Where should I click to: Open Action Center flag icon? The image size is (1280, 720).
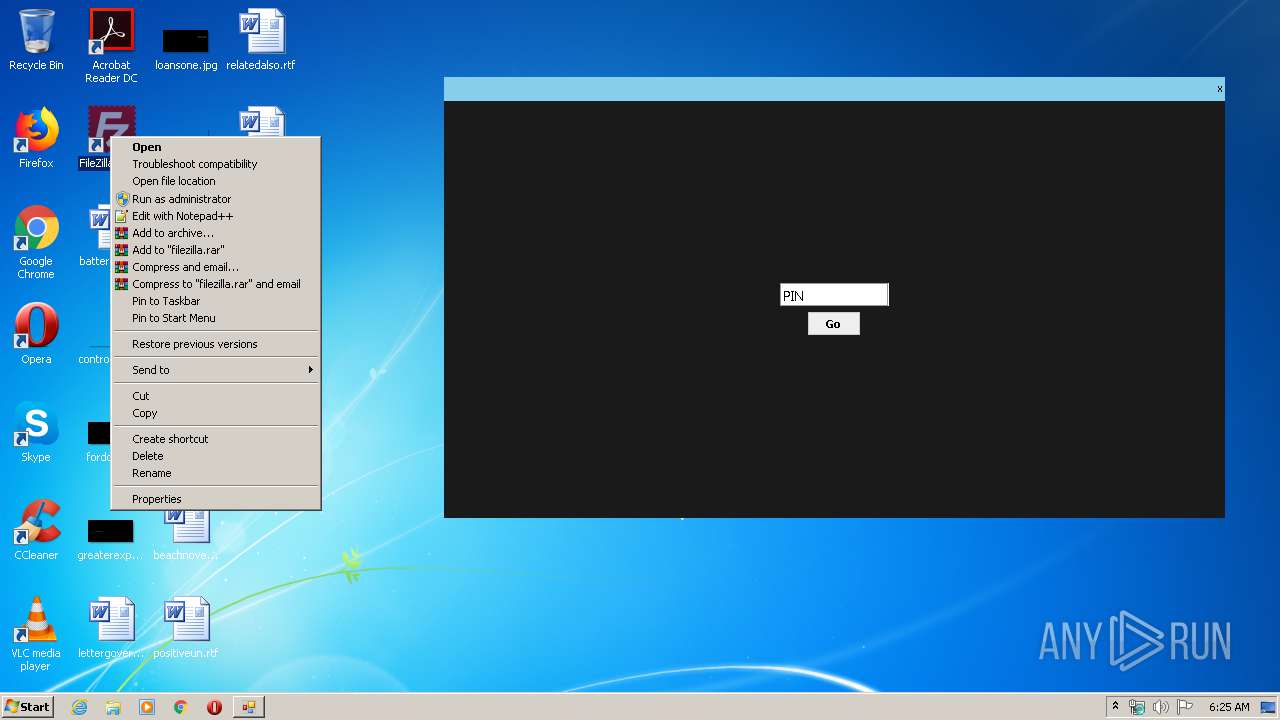pyautogui.click(x=1185, y=707)
